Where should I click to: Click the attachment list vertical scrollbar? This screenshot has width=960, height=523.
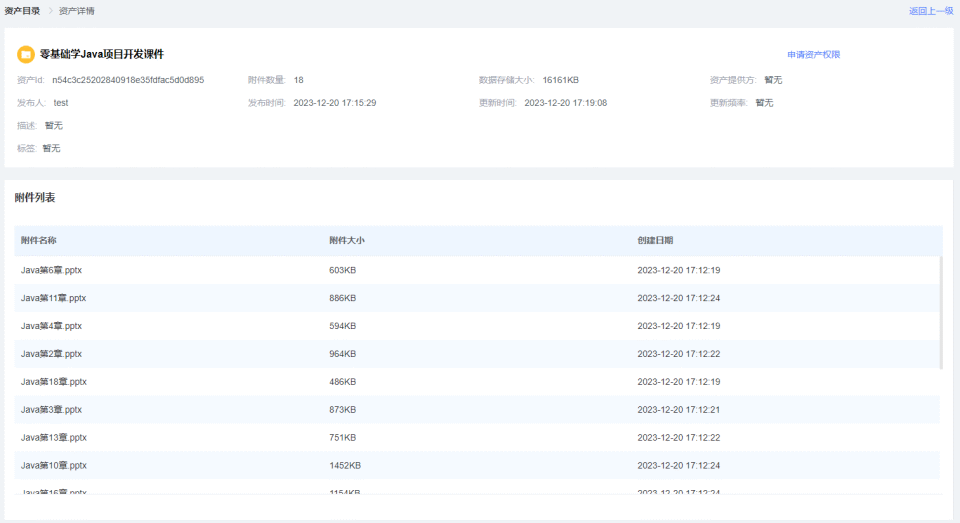pos(941,313)
